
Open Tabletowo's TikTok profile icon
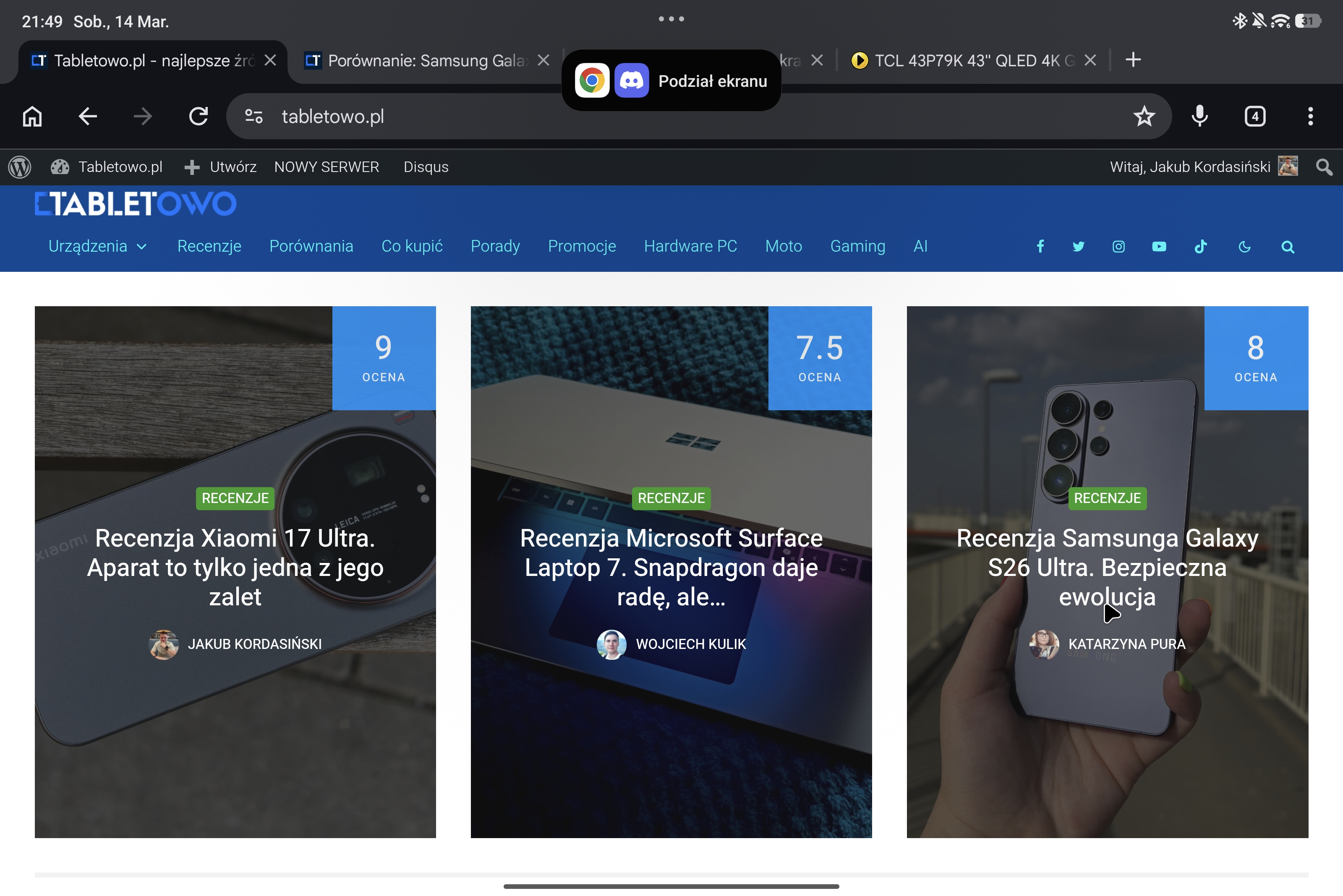[1201, 246]
